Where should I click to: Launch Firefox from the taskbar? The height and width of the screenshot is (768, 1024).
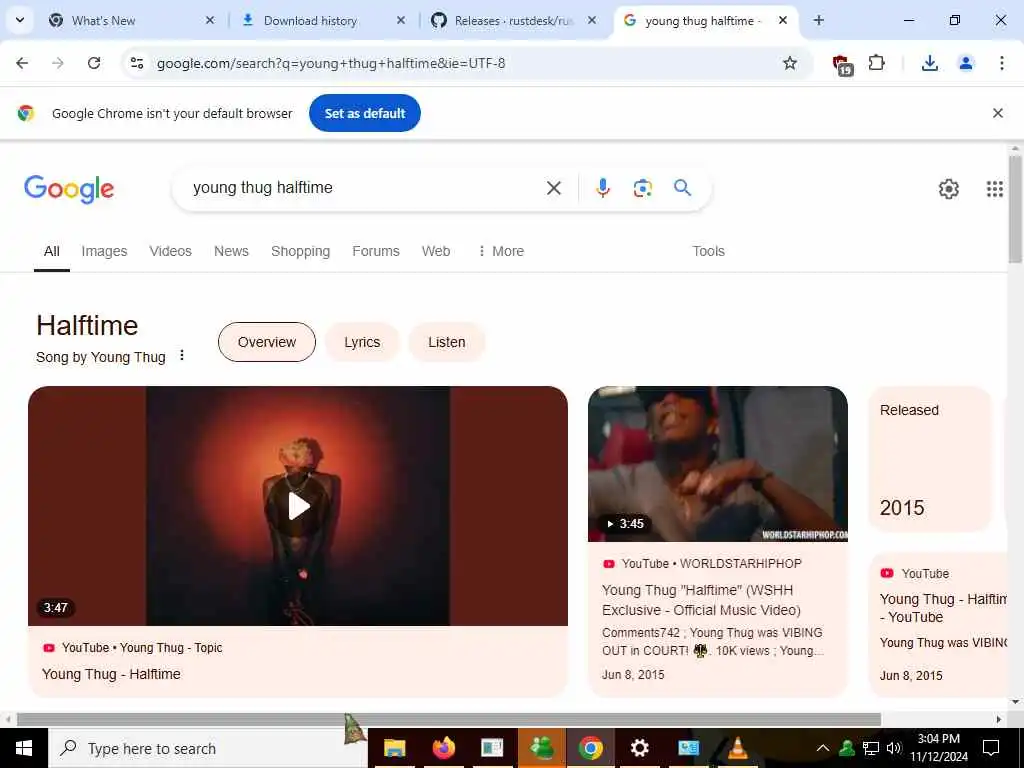443,748
